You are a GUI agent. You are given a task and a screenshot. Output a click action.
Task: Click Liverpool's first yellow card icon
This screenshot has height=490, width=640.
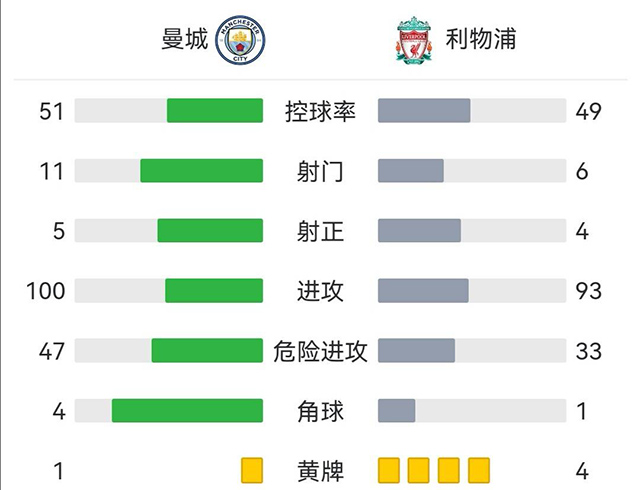coord(389,470)
